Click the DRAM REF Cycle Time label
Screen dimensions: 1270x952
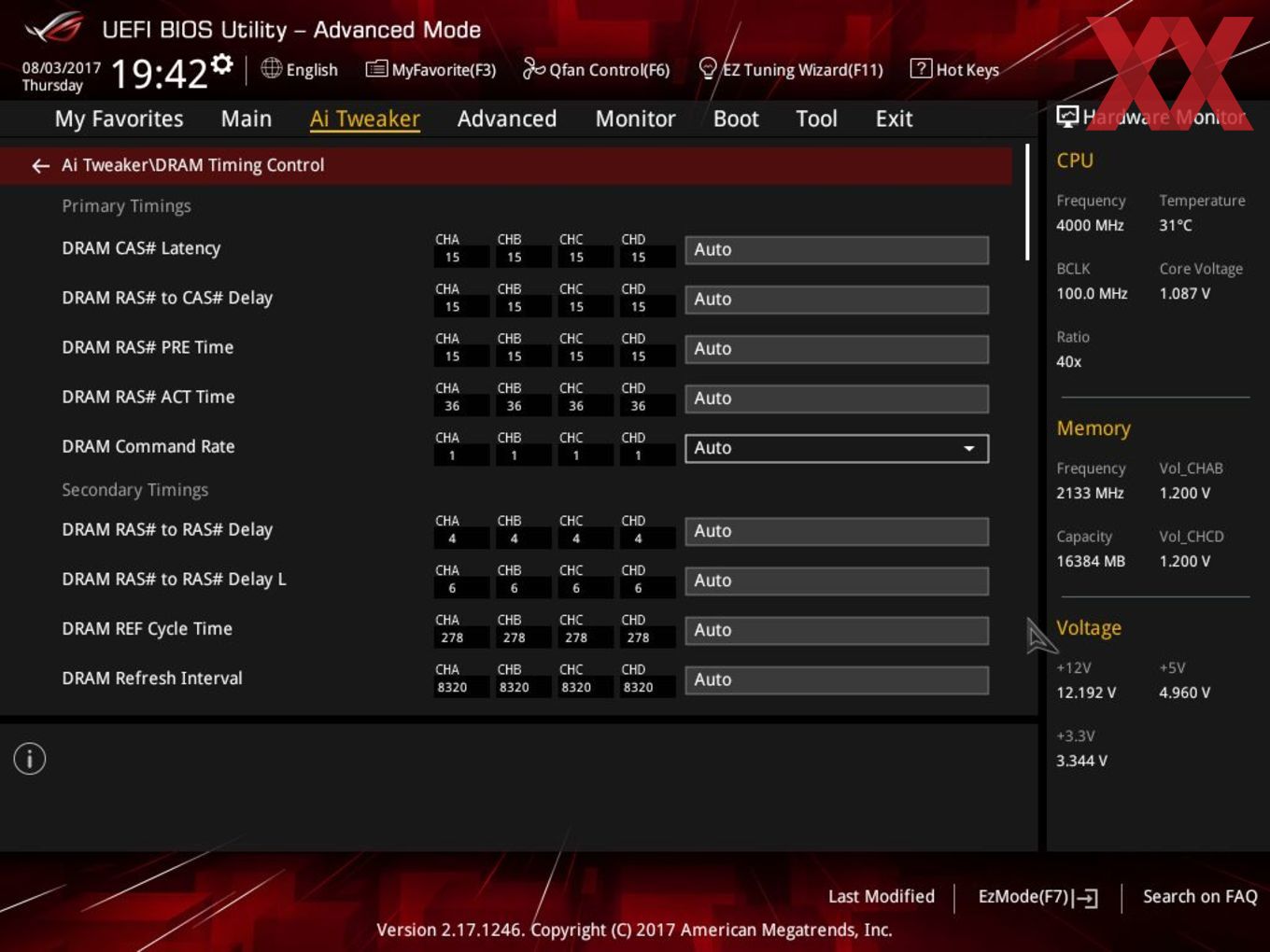pos(147,628)
